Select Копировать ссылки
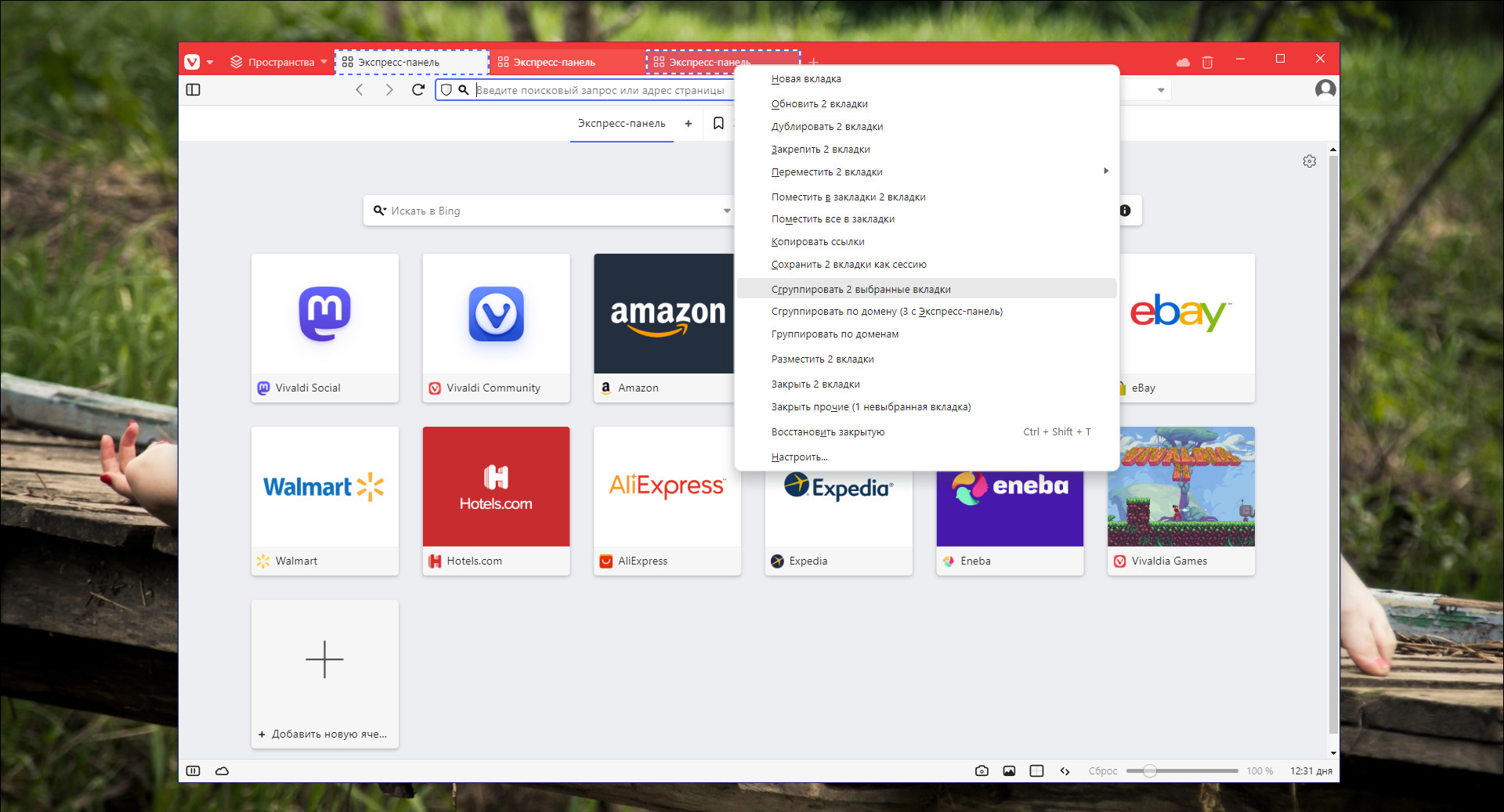The height and width of the screenshot is (812, 1504). coord(927,242)
